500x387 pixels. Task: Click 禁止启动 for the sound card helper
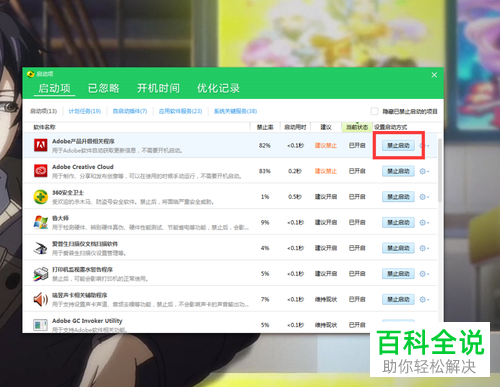pyautogui.click(x=398, y=300)
